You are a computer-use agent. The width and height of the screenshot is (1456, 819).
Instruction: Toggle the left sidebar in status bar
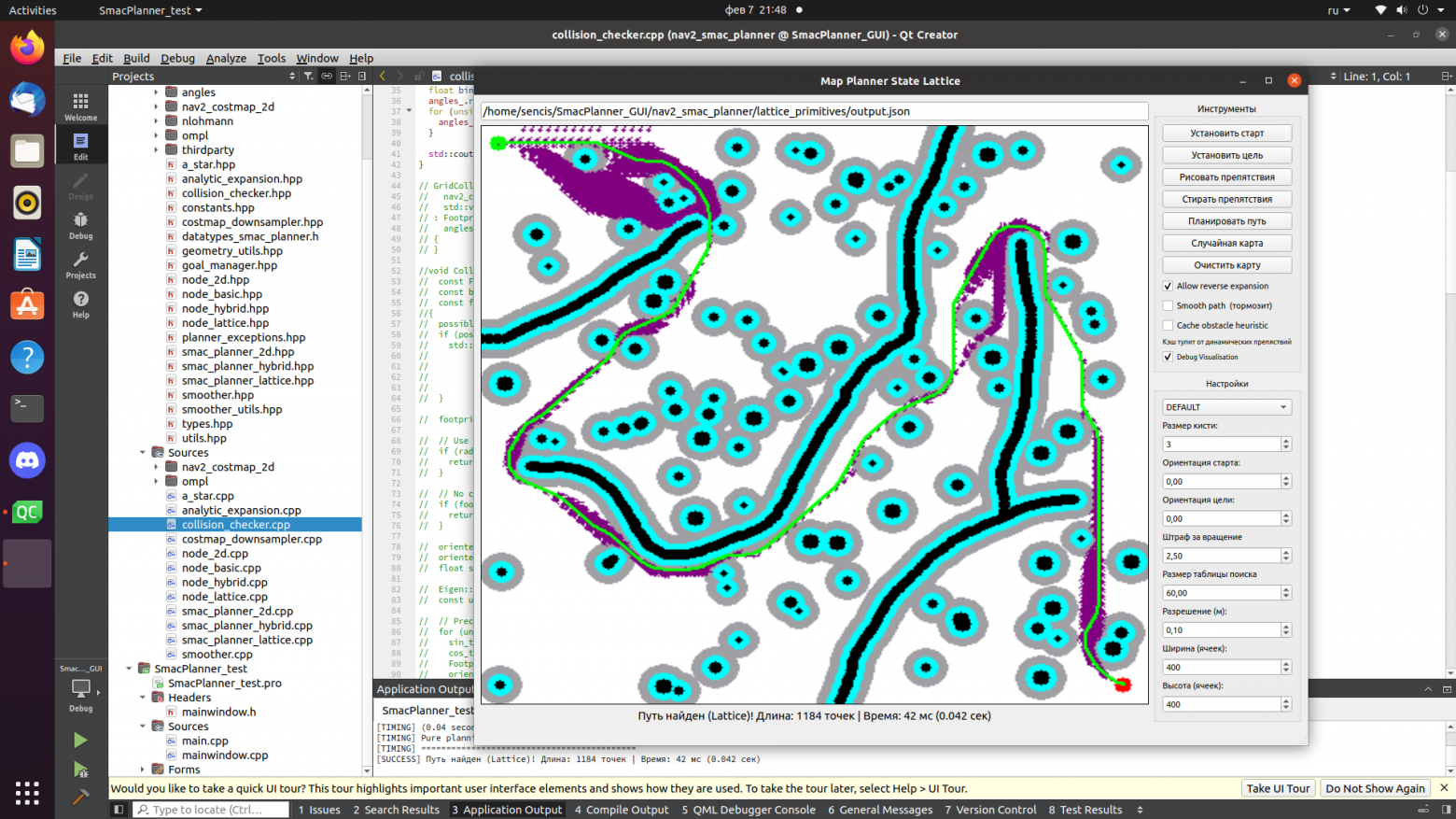119,810
